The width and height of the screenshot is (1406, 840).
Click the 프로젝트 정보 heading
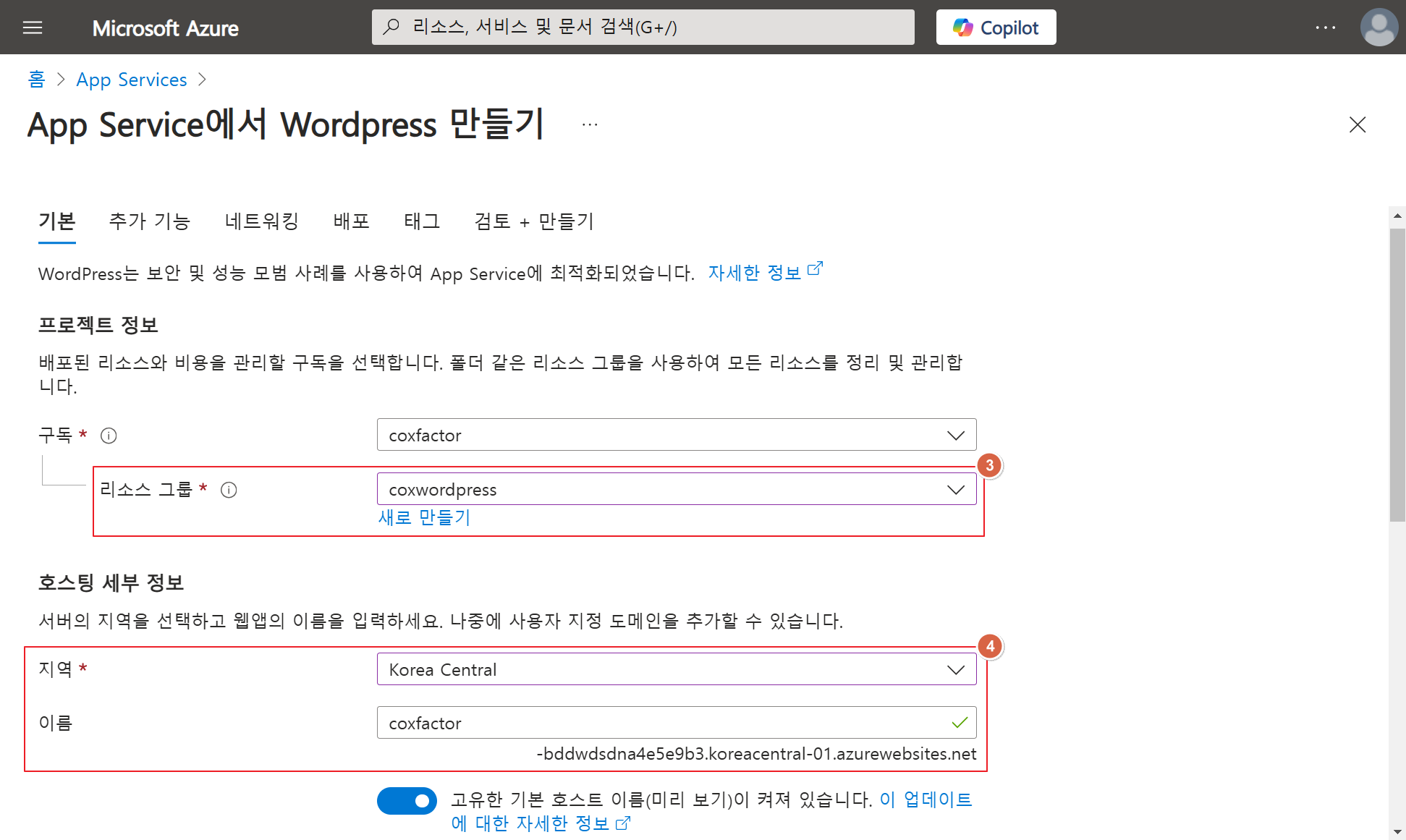[x=98, y=325]
